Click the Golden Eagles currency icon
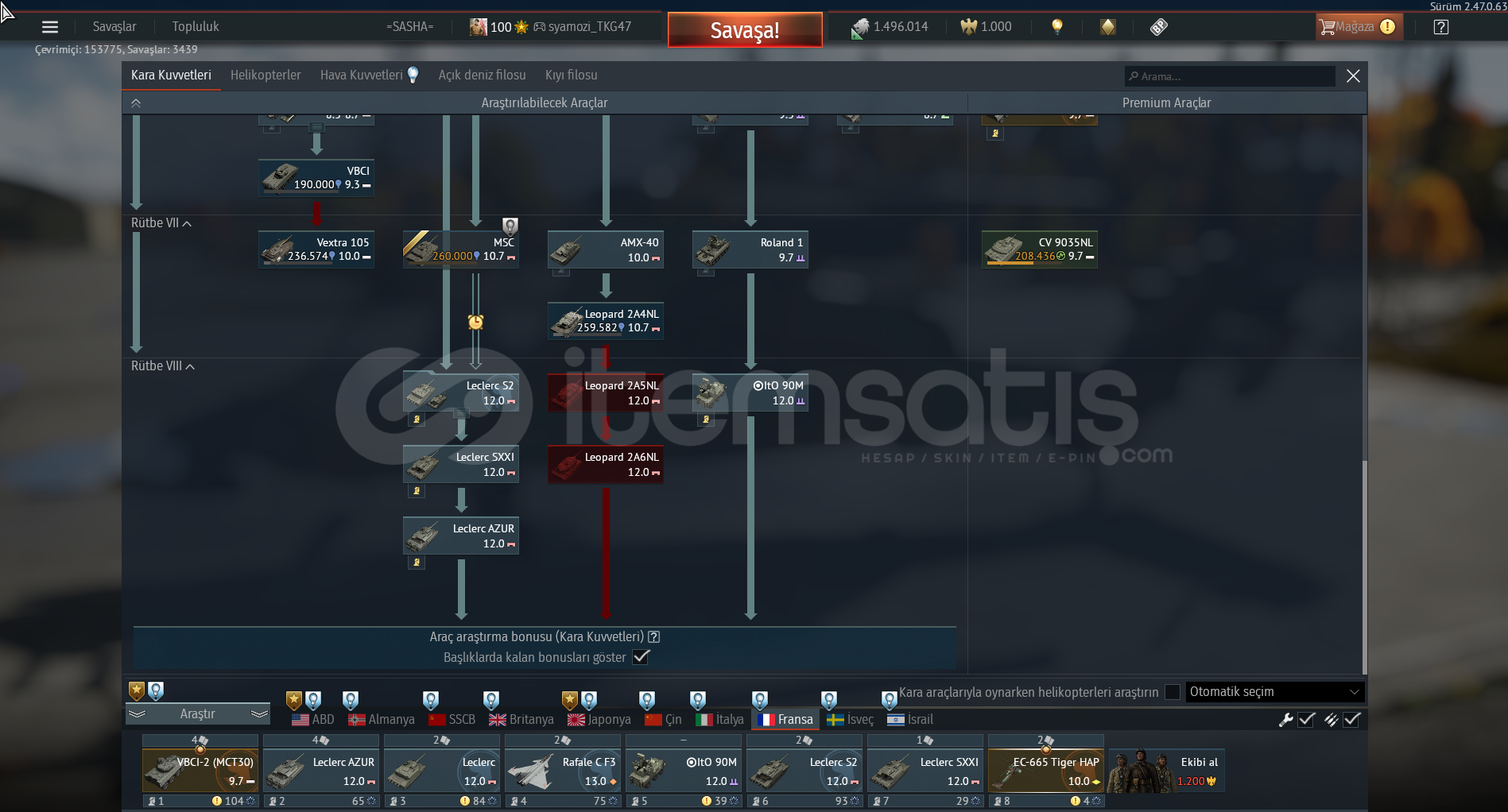1508x812 pixels. point(968,27)
